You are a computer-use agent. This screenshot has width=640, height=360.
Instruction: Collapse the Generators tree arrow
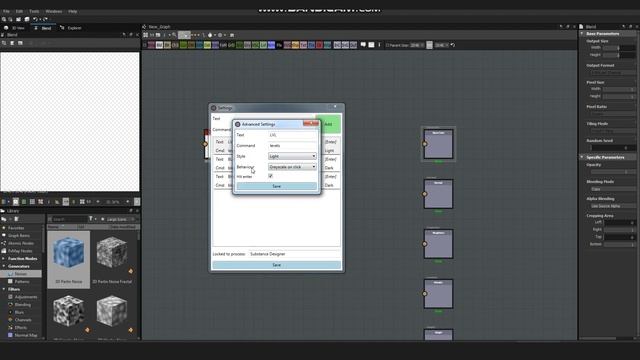(x=4, y=266)
